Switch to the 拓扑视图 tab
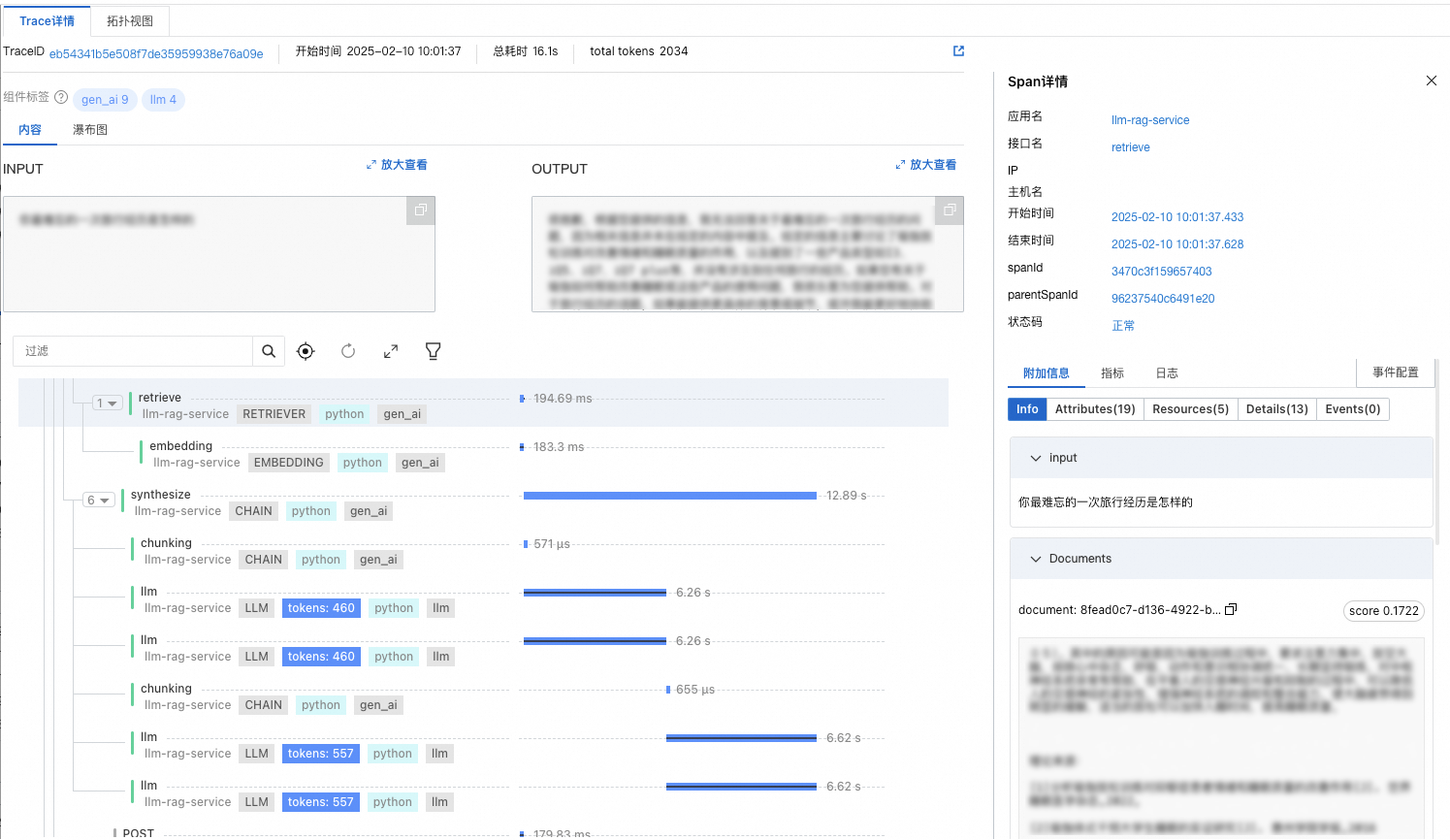The height and width of the screenshot is (840, 1450). [x=130, y=21]
